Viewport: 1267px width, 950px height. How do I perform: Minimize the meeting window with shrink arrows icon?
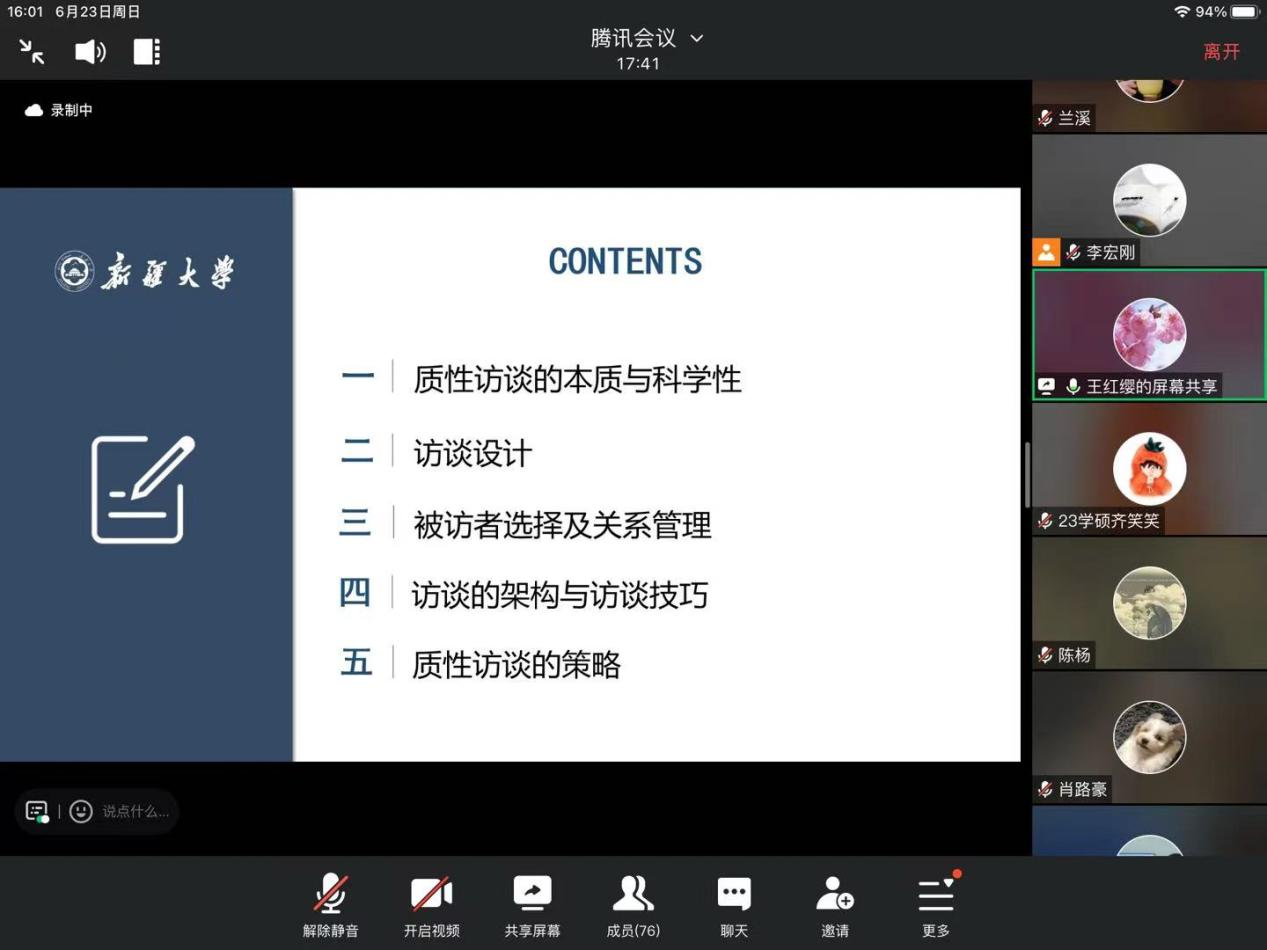click(32, 52)
